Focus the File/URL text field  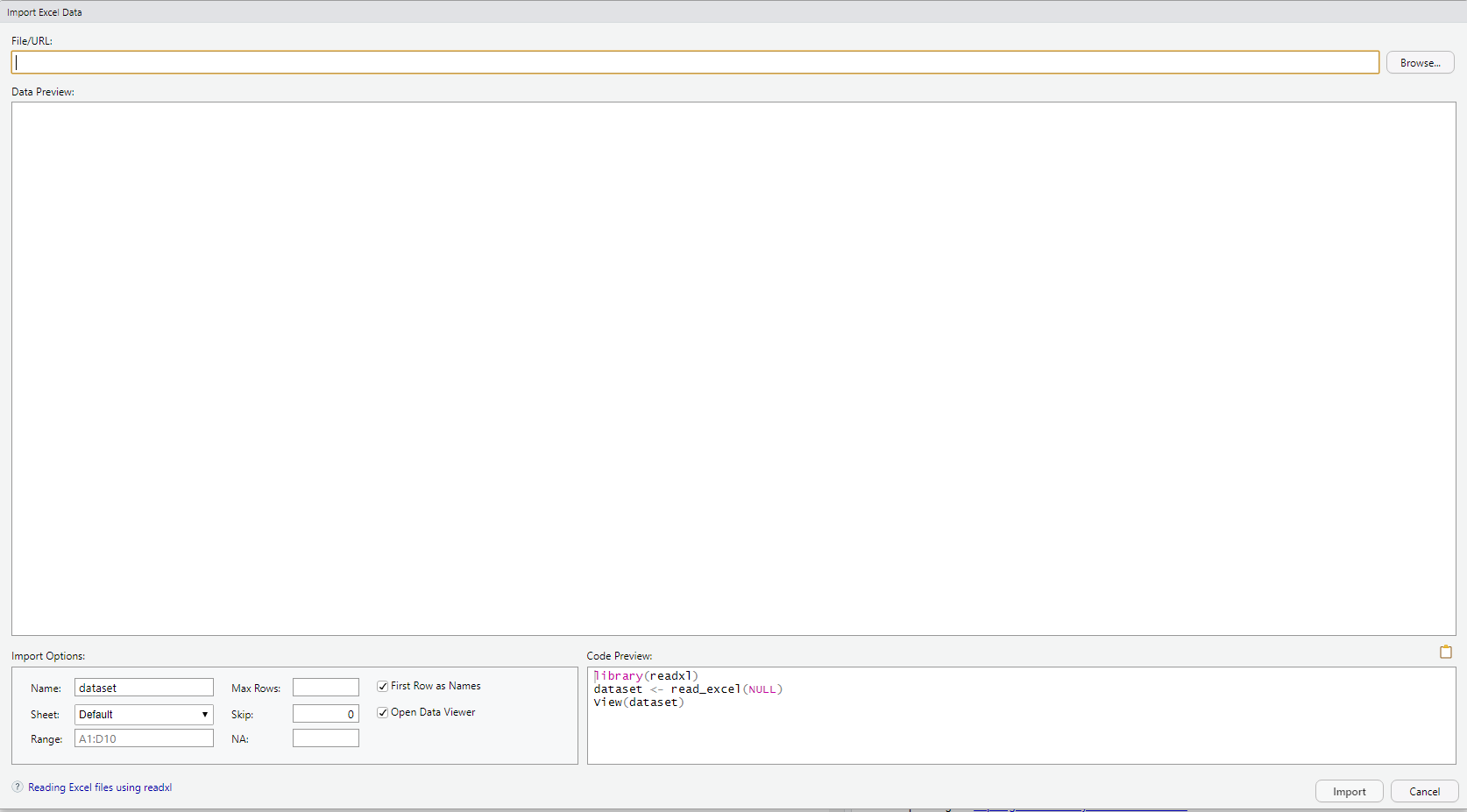point(694,62)
